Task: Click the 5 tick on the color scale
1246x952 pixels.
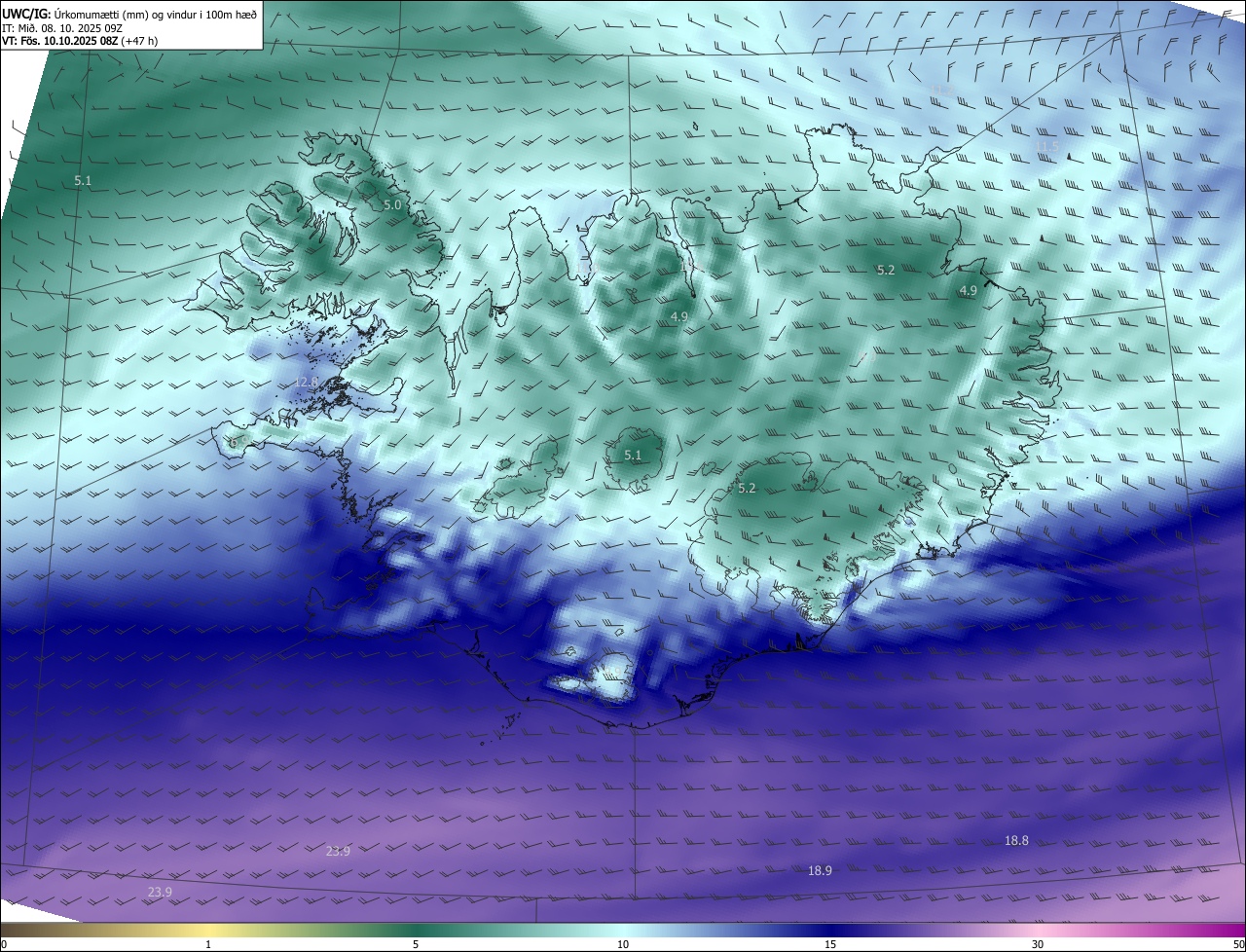Action: point(416,944)
